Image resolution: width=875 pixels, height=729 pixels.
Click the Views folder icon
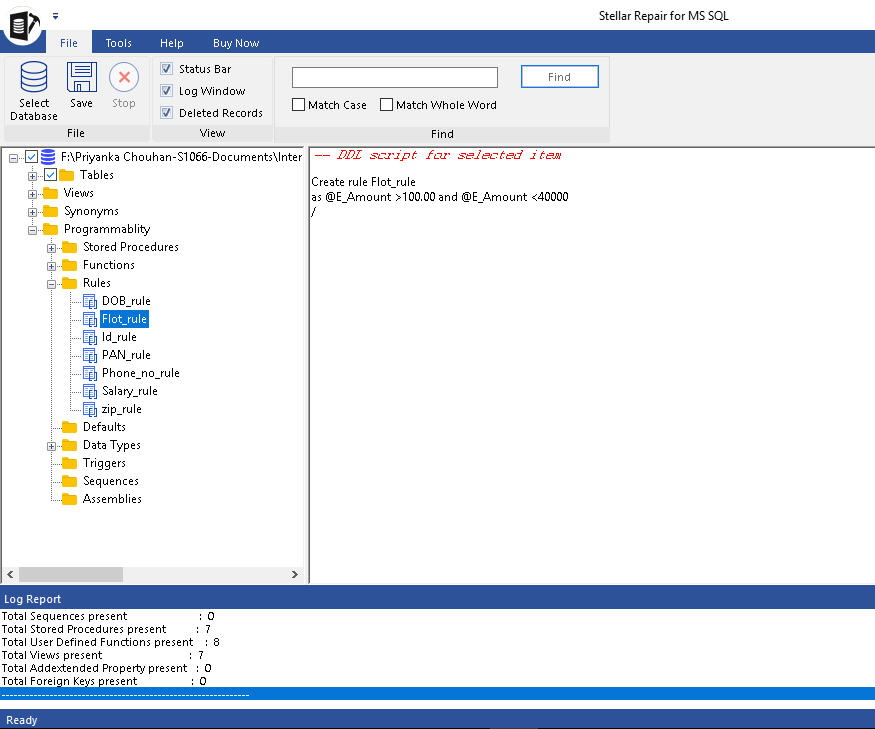50,193
